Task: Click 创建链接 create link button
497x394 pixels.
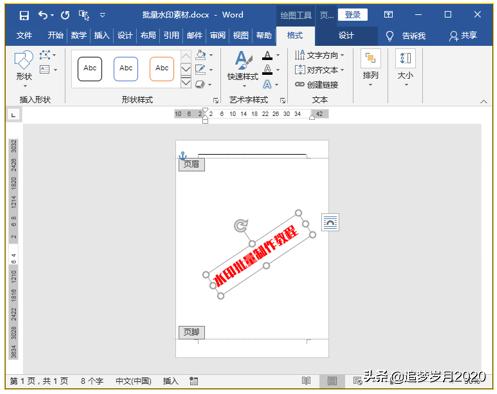Action: pyautogui.click(x=317, y=85)
